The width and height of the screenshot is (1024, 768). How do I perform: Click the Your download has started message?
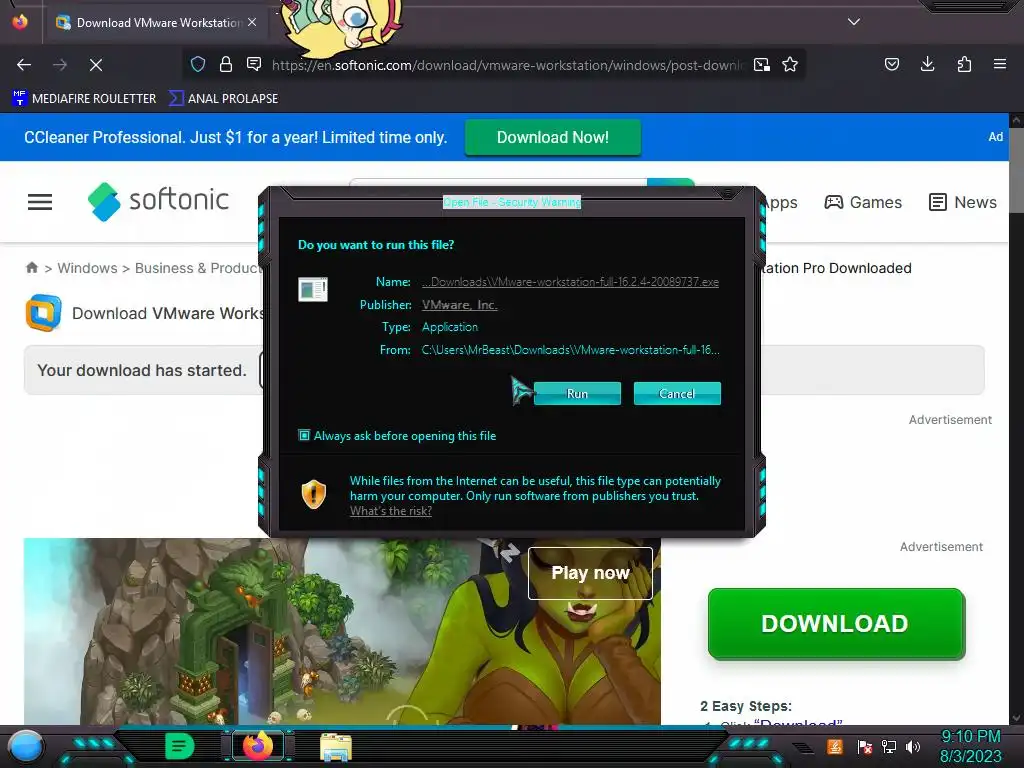coord(142,370)
